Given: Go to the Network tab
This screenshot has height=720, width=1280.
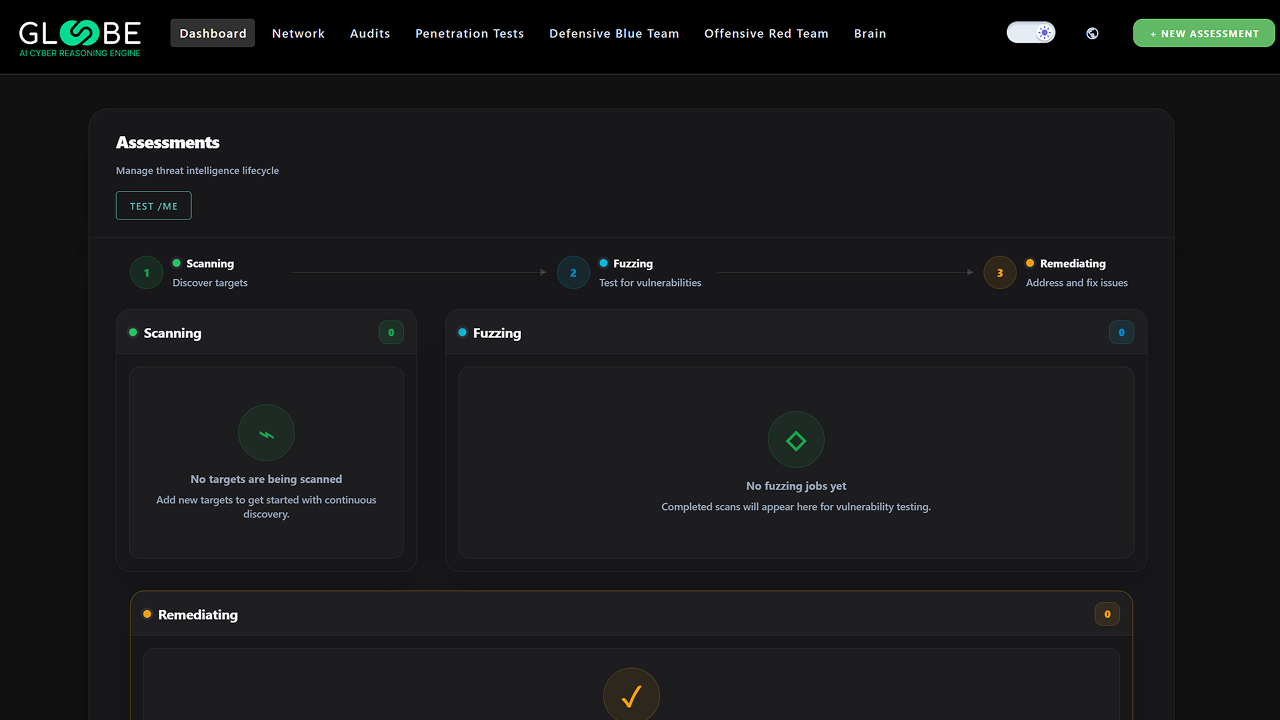Looking at the screenshot, I should click(x=298, y=33).
